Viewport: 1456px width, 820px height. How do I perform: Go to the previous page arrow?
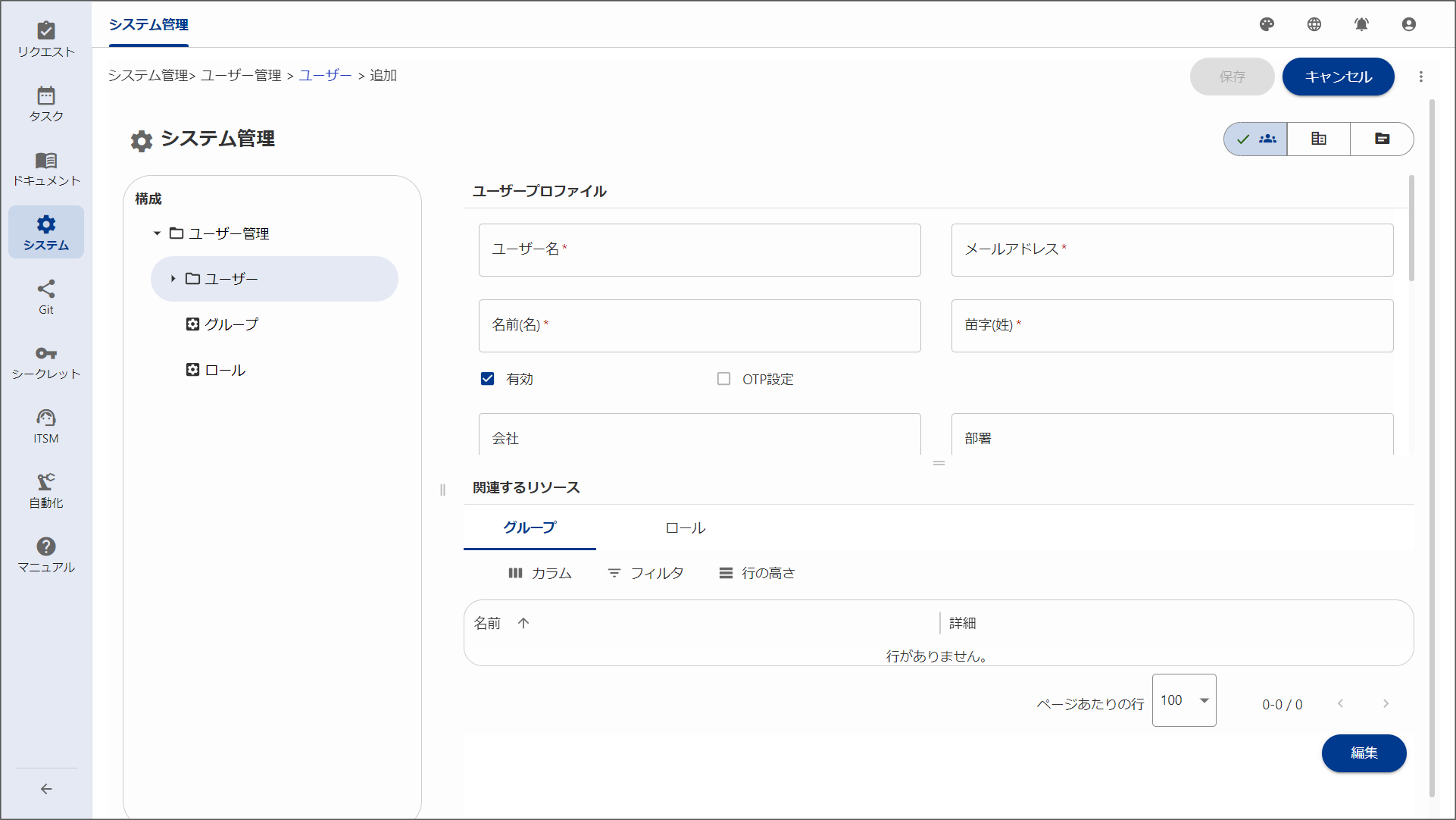(x=1340, y=703)
